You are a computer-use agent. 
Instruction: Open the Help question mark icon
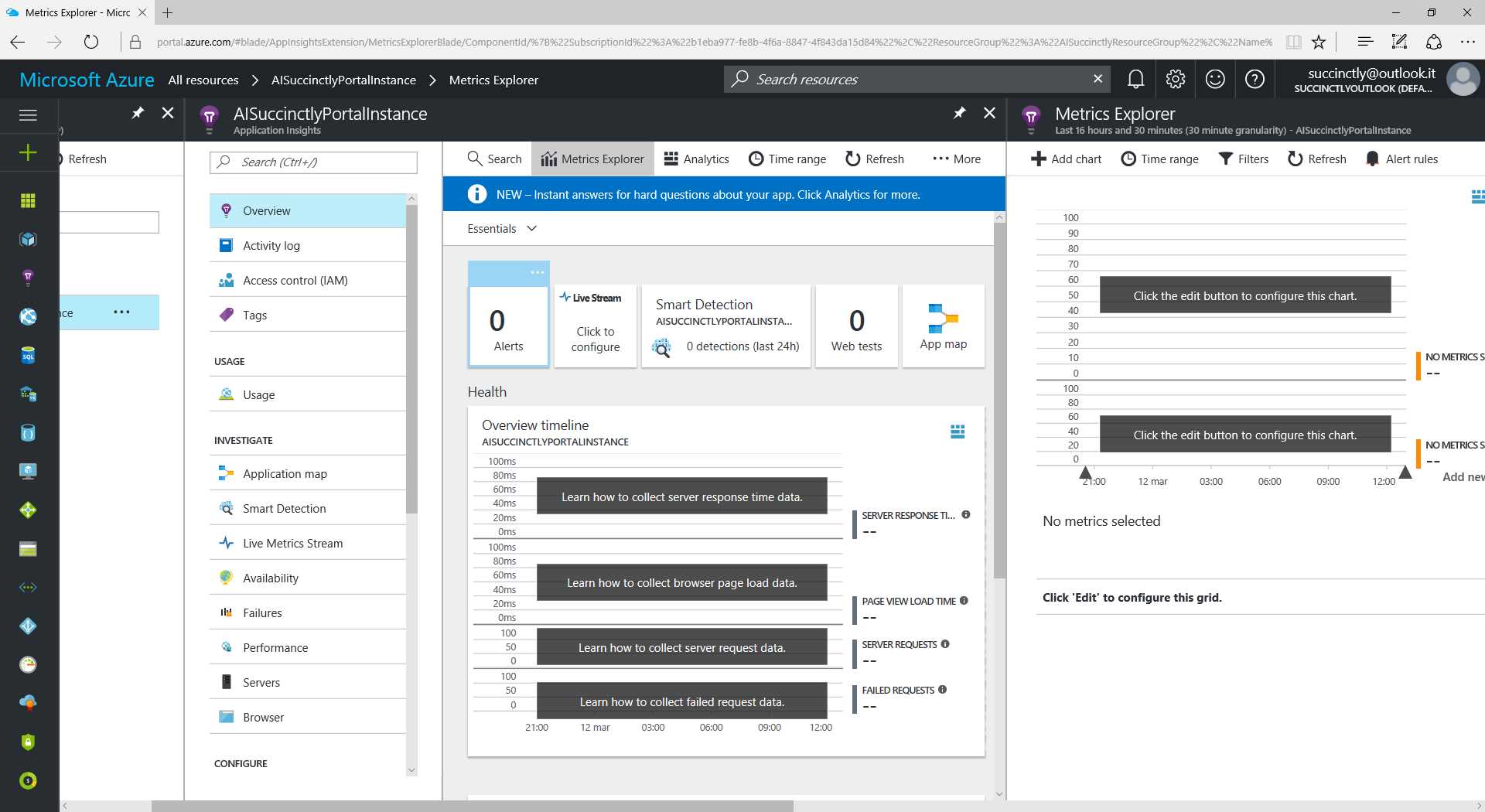(x=1255, y=79)
